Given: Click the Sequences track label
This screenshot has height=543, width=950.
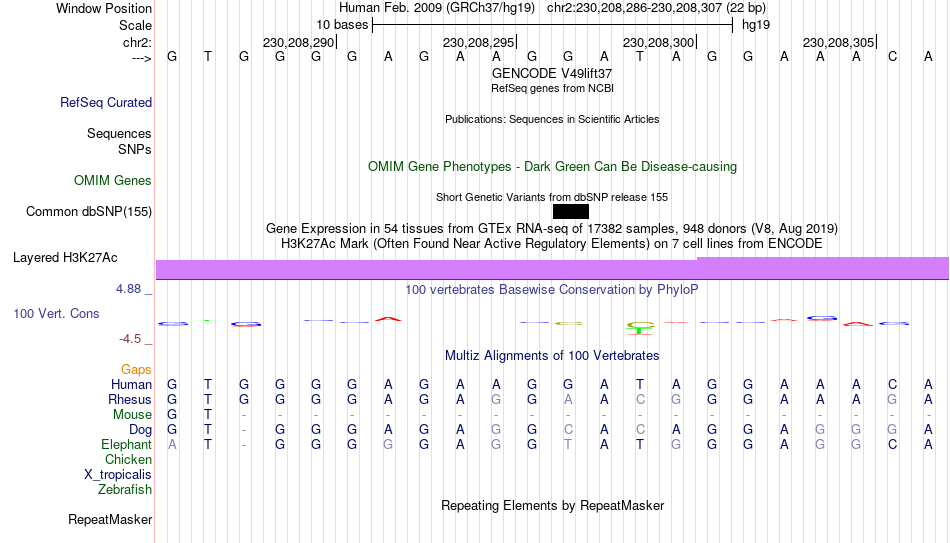Looking at the screenshot, I should coord(119,133).
